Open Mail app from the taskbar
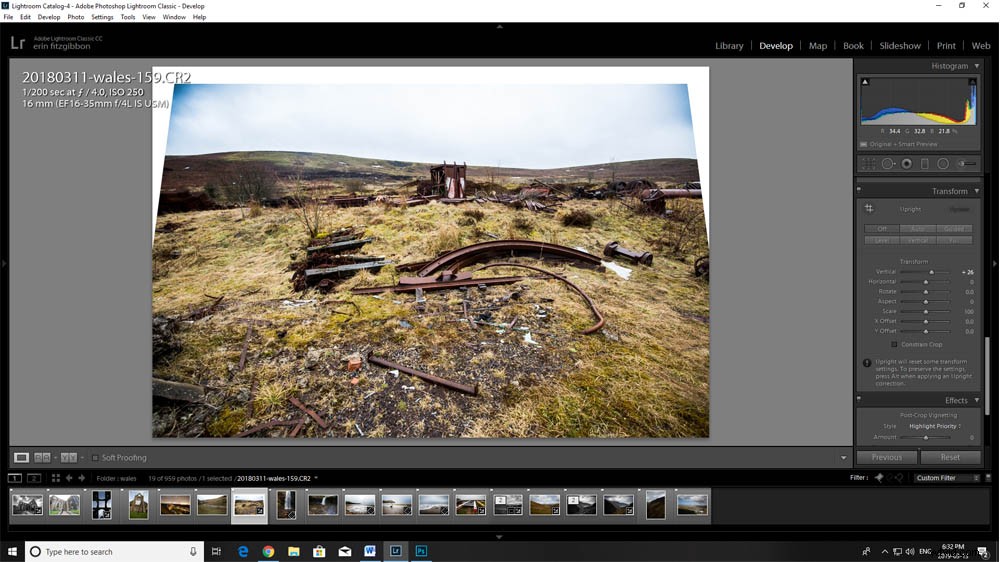Screen dimensions: 1000x562 point(345,551)
